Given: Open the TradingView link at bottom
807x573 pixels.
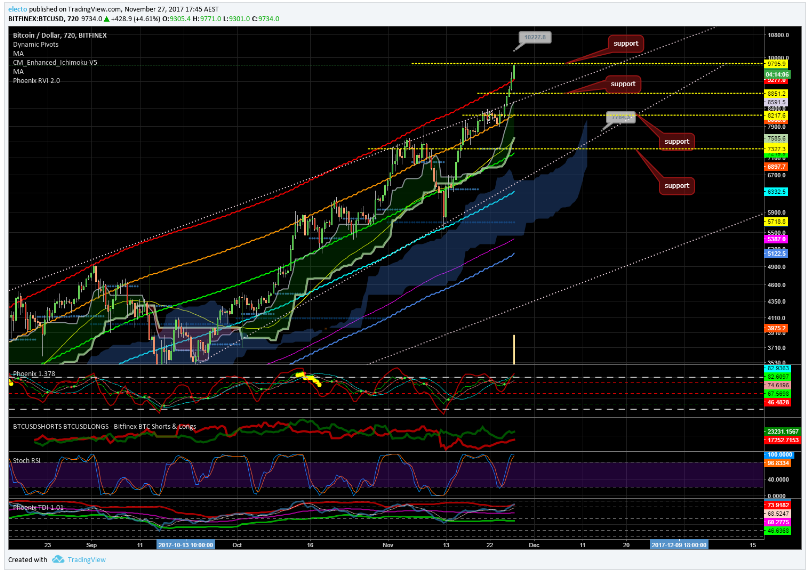Looking at the screenshot, I should (86, 560).
